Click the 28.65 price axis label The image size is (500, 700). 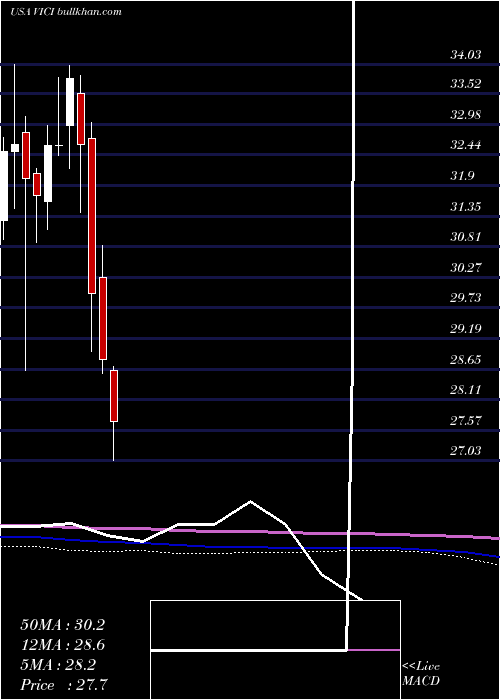point(466,359)
